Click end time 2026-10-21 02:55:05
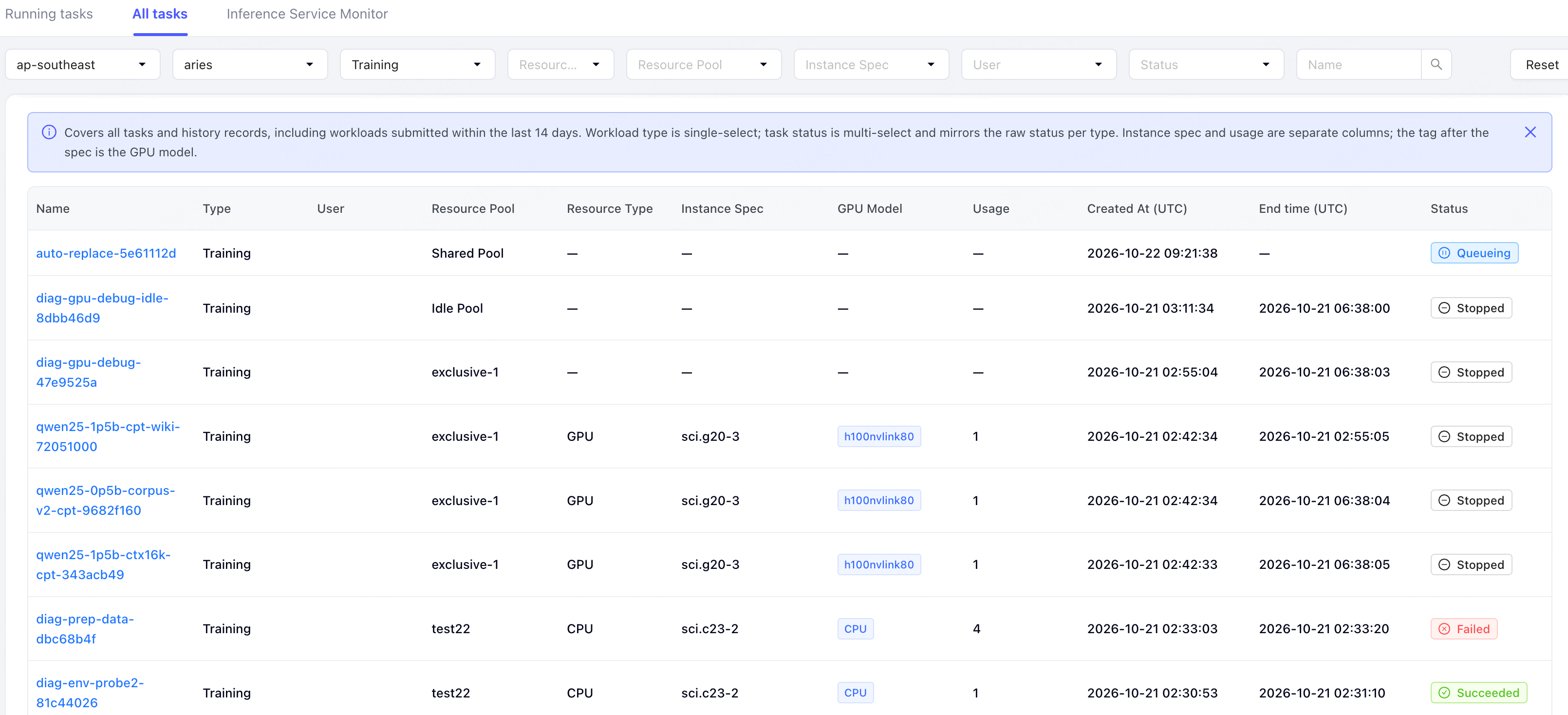The width and height of the screenshot is (1568, 715). click(1324, 437)
